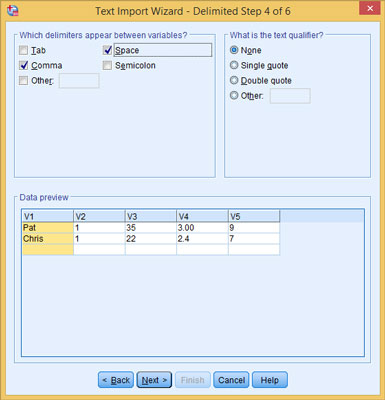Click the SPSS icon in the title bar
The width and height of the screenshot is (385, 400).
click(x=12, y=11)
